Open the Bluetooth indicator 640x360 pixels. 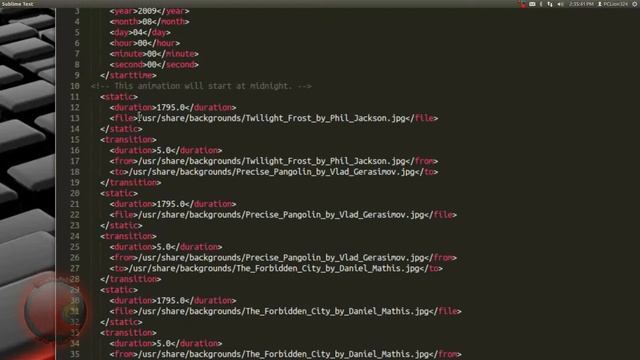pos(541,4)
